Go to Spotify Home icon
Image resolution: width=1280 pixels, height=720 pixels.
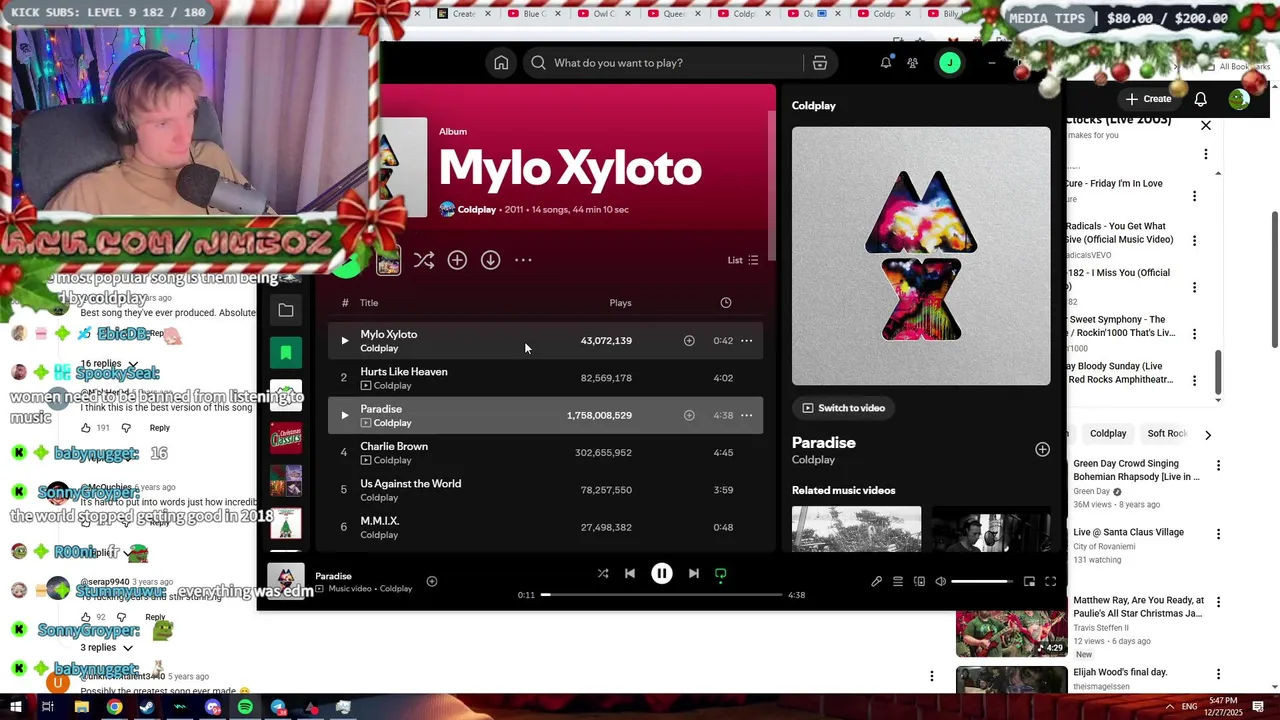point(501,63)
